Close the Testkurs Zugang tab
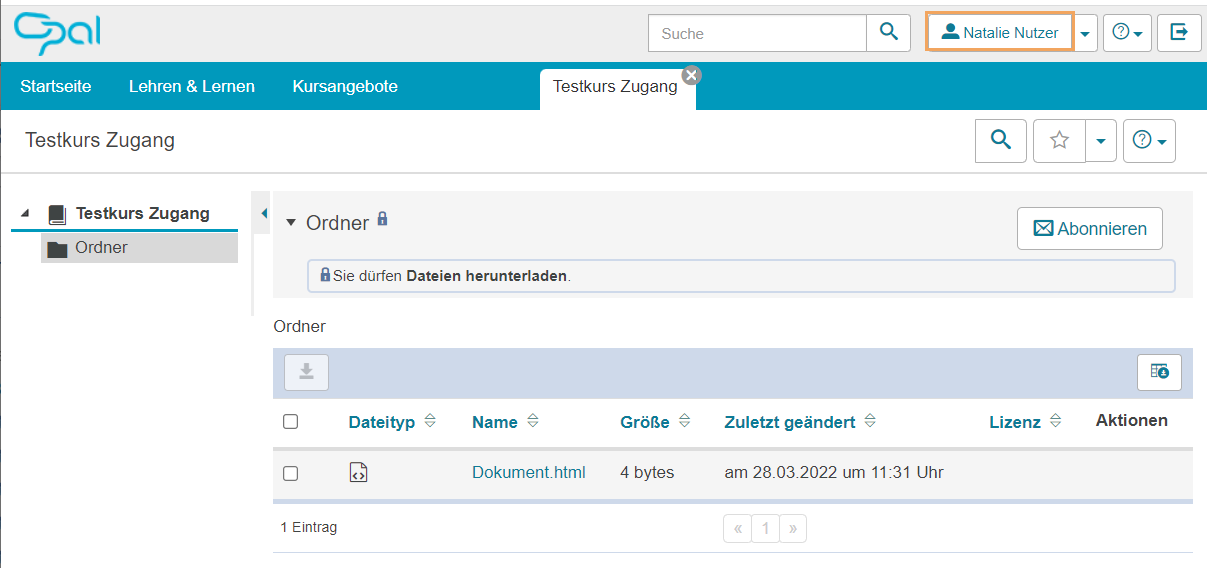Screen dimensions: 1207x568 pyautogui.click(x=691, y=75)
